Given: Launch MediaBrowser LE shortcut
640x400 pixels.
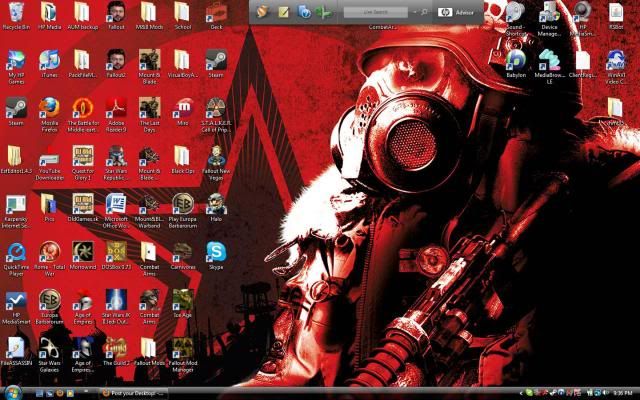Looking at the screenshot, I should [549, 67].
